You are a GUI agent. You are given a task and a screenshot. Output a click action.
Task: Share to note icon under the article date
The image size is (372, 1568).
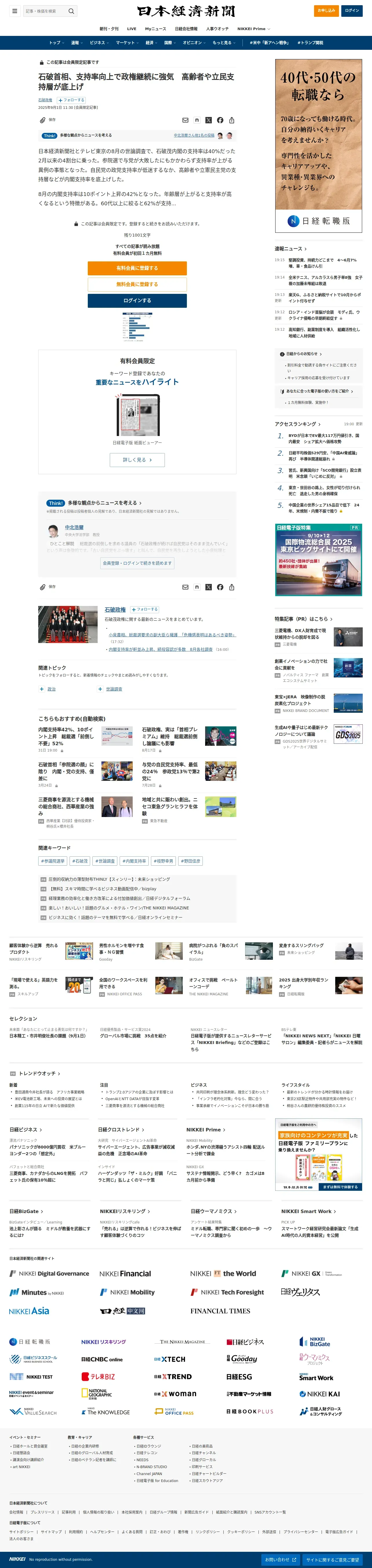(197, 120)
